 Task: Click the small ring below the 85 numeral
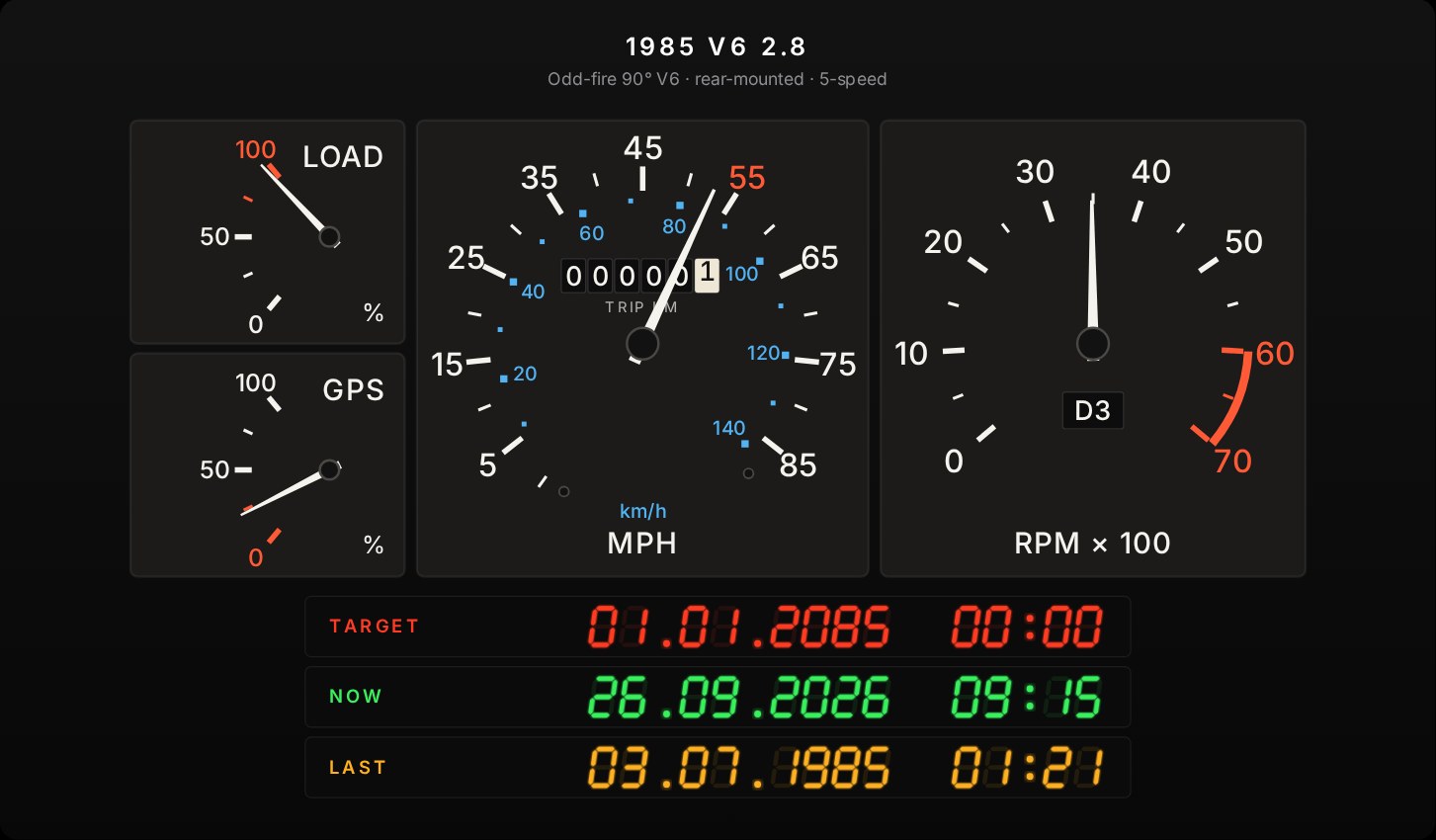[x=748, y=473]
